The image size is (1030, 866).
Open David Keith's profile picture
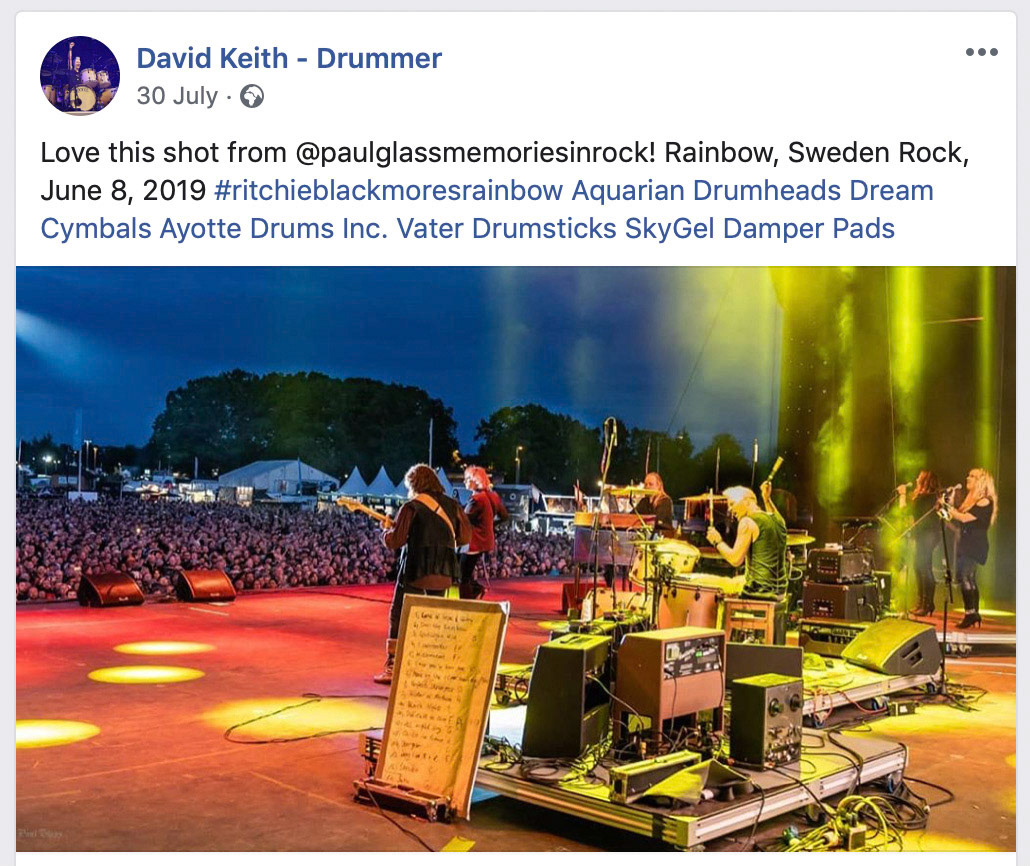pyautogui.click(x=79, y=75)
